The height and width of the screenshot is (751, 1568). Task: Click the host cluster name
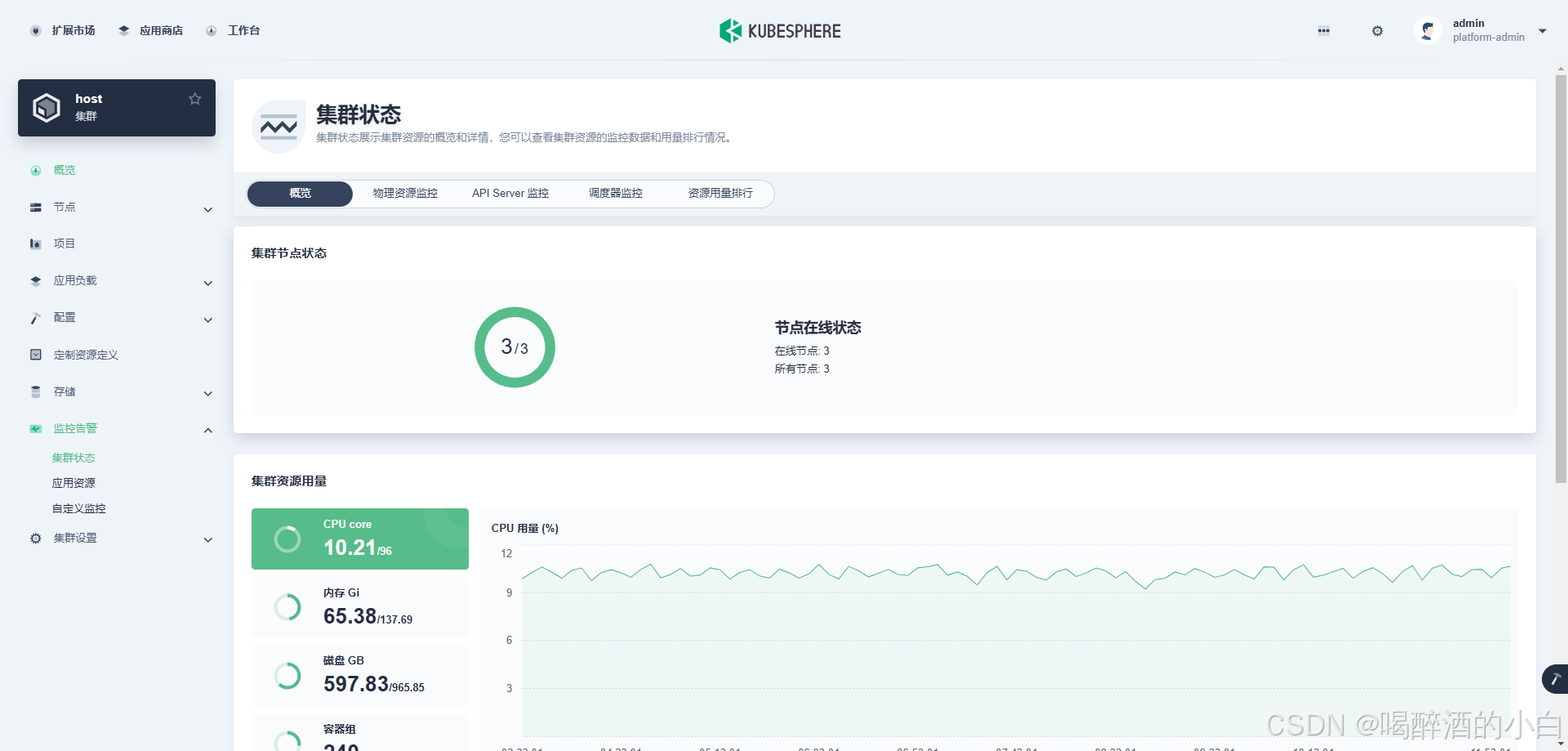click(89, 99)
